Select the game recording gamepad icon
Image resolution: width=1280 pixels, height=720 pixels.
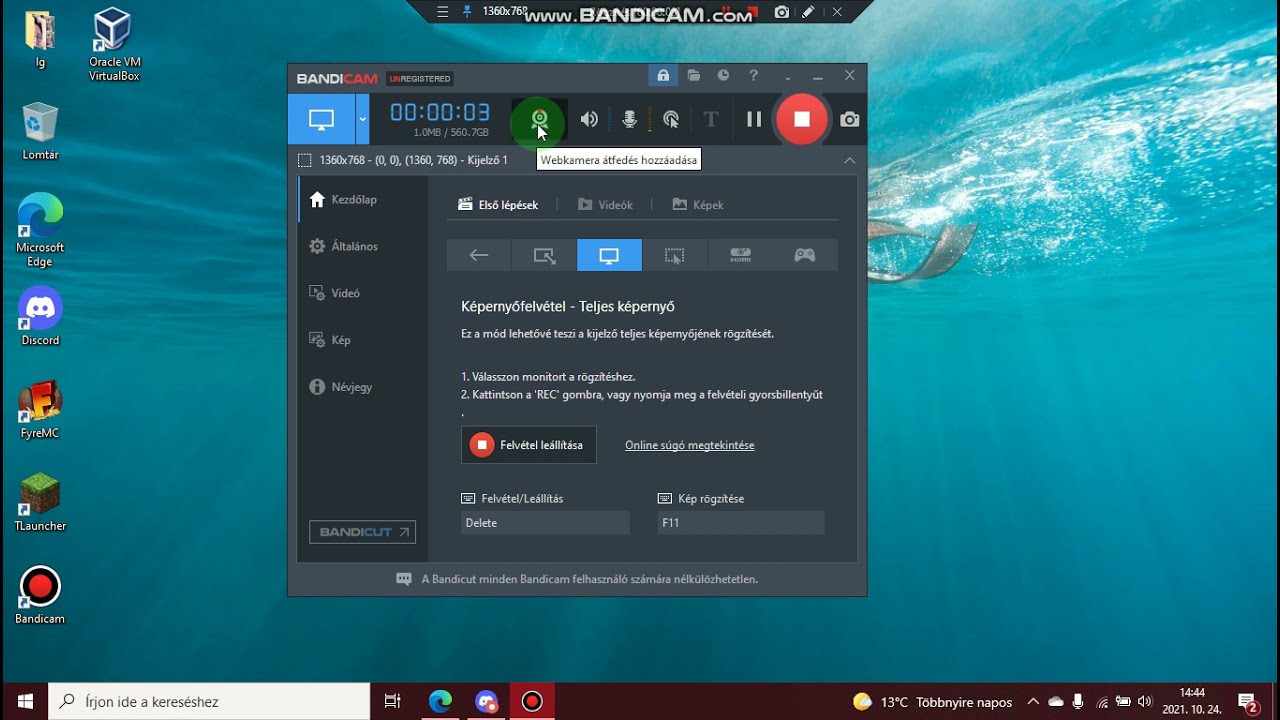pyautogui.click(x=805, y=255)
